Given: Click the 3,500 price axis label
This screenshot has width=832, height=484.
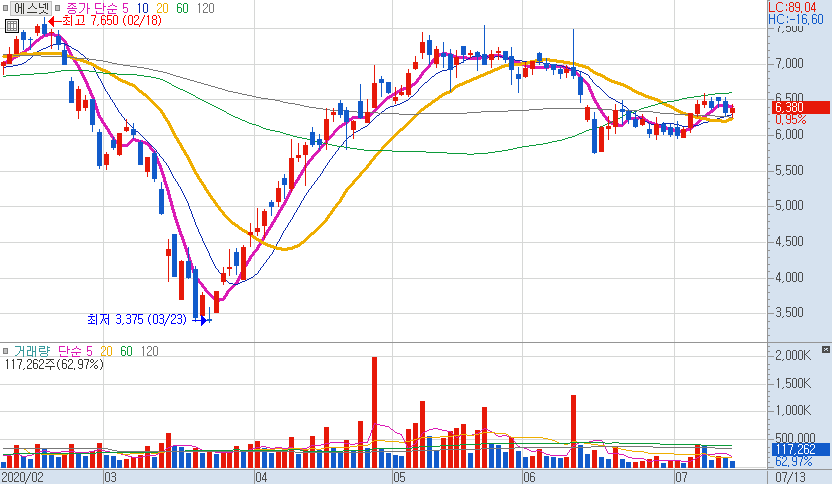Looking at the screenshot, I should 790,313.
